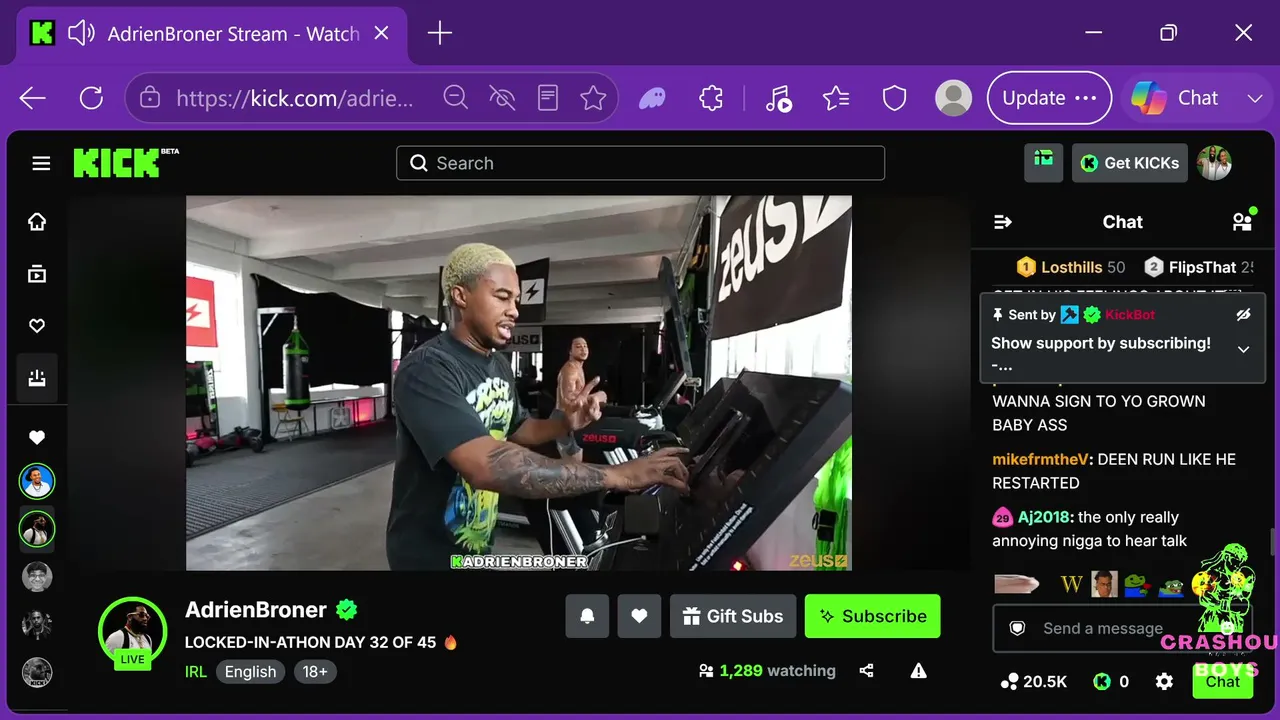Open the highlighted AdrienBroner avatar in the sidebar
Viewport: 1280px width, 720px height.
click(x=37, y=529)
